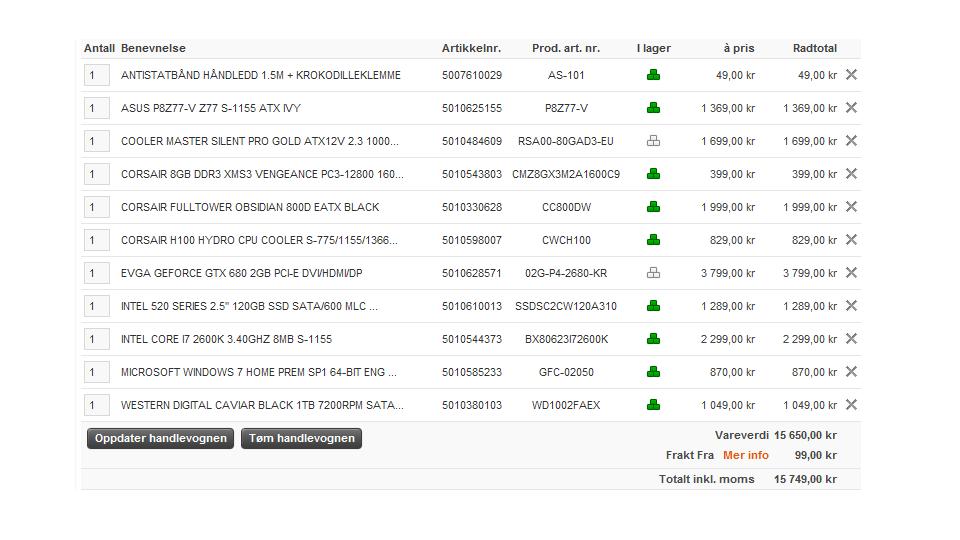Click the Benevnelse column header
The width and height of the screenshot is (960, 540).
[153, 48]
